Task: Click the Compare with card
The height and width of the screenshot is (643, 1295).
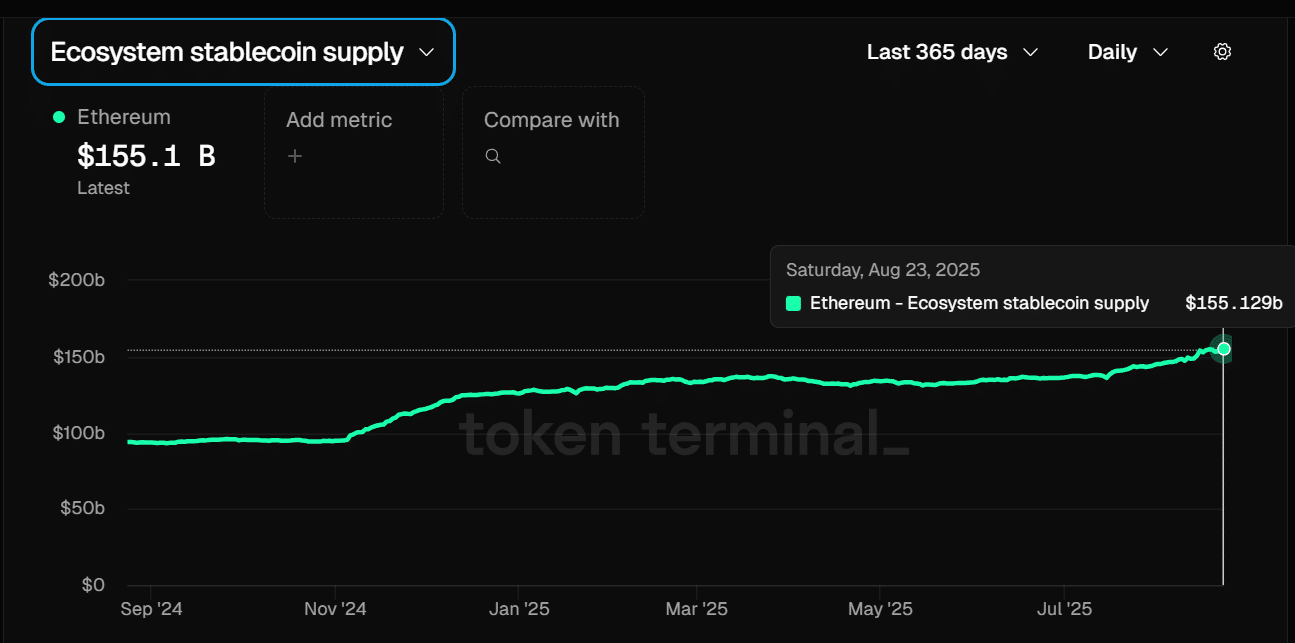Action: [553, 152]
